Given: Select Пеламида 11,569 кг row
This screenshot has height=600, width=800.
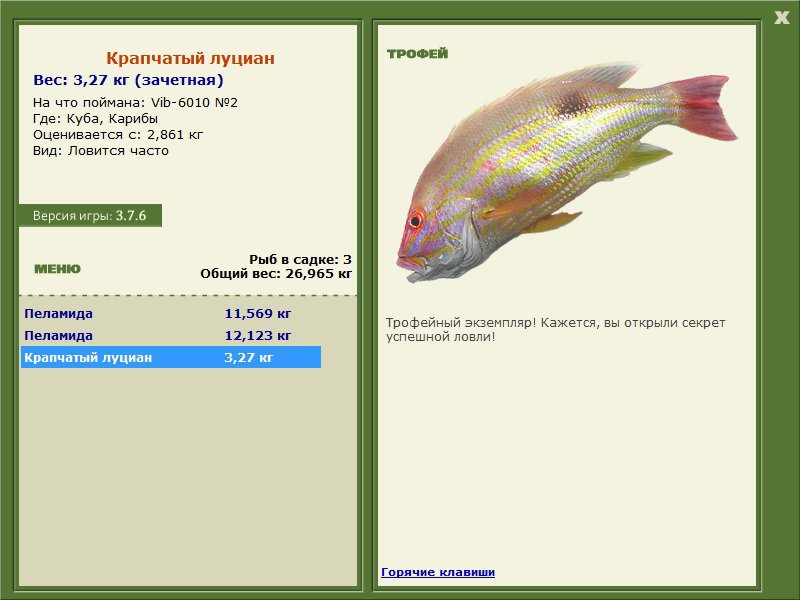Looking at the screenshot, I should (x=171, y=313).
